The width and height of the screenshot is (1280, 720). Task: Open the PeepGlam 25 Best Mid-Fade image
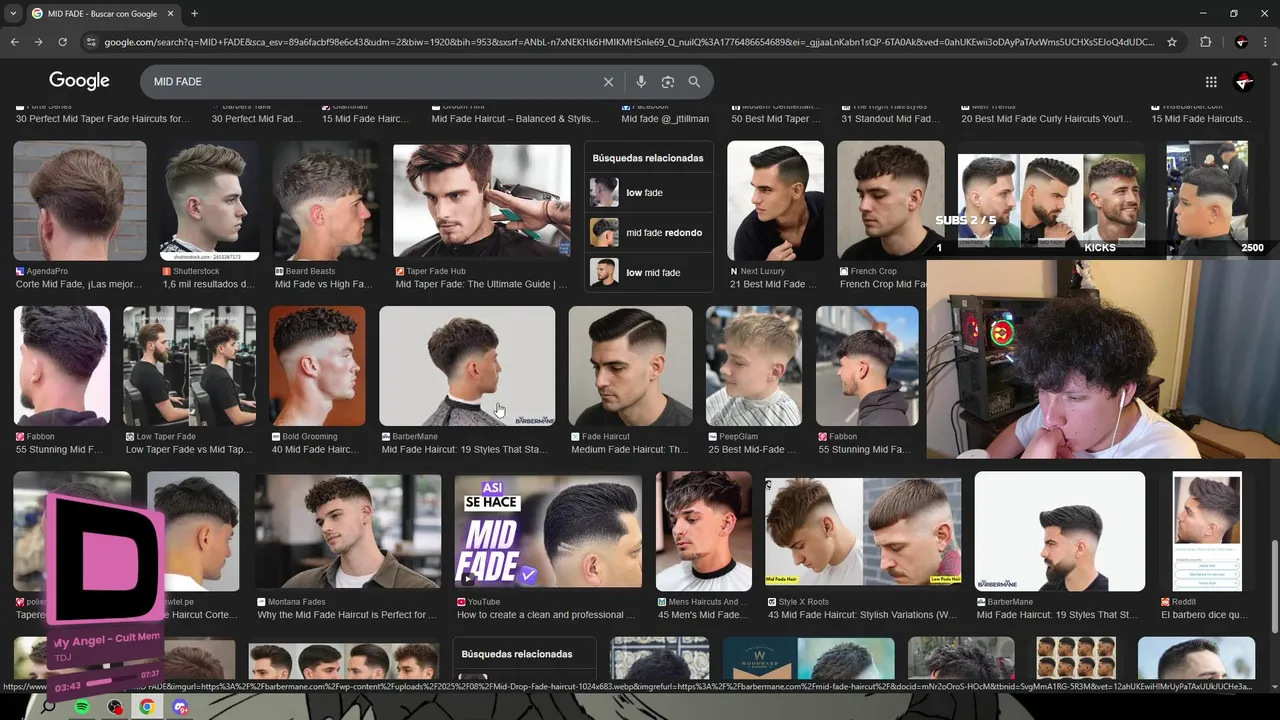[x=754, y=366]
